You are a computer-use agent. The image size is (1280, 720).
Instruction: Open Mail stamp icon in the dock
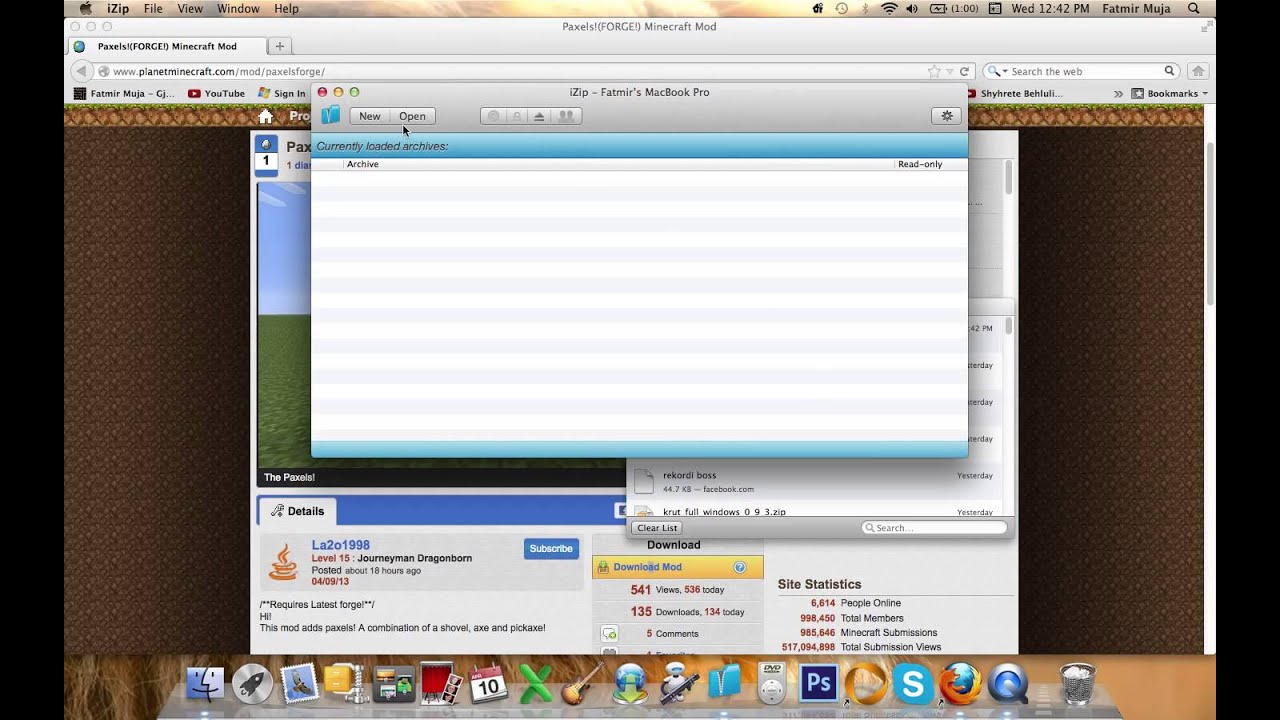(x=300, y=683)
